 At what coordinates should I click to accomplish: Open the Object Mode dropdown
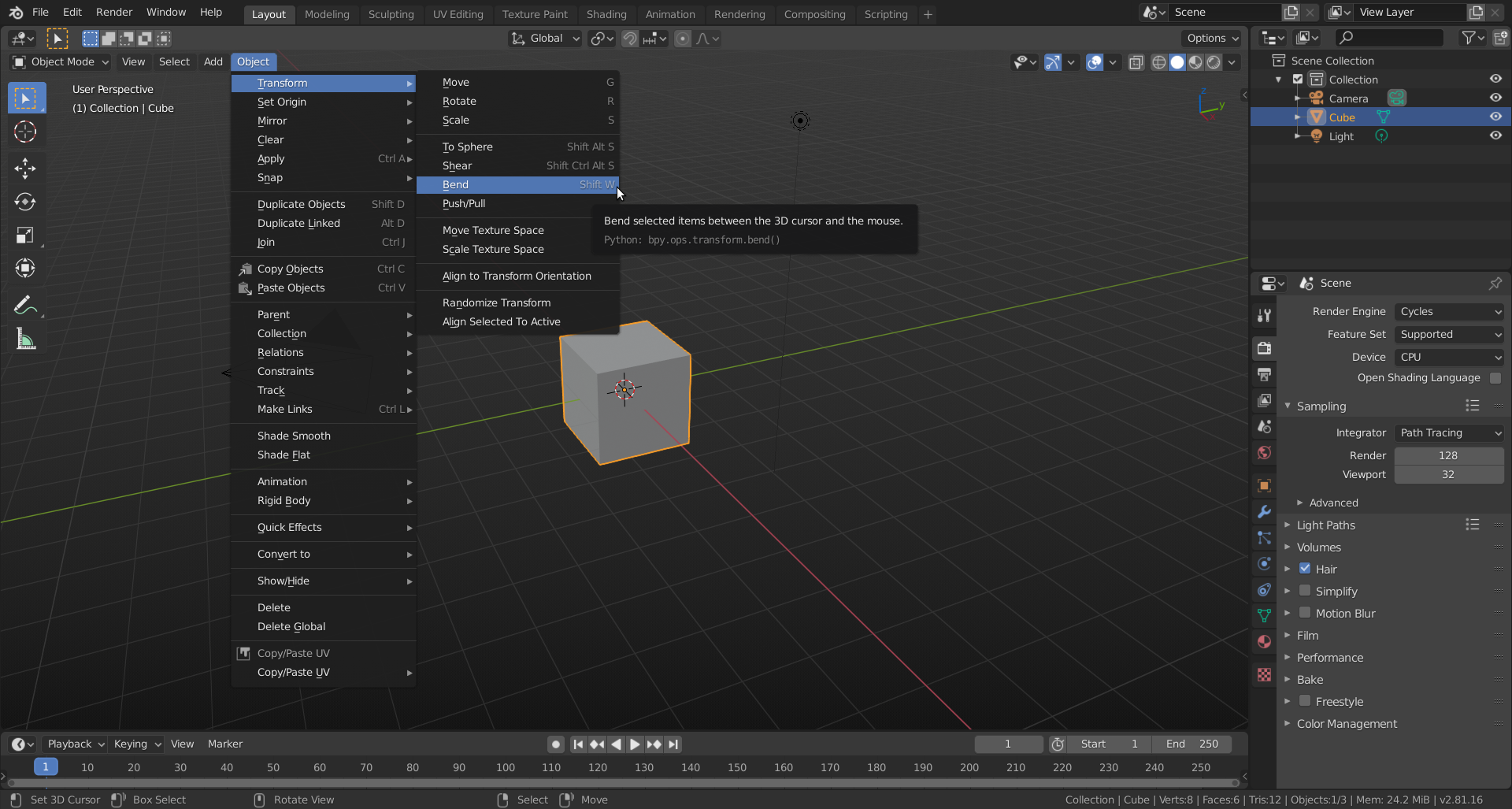pos(61,62)
